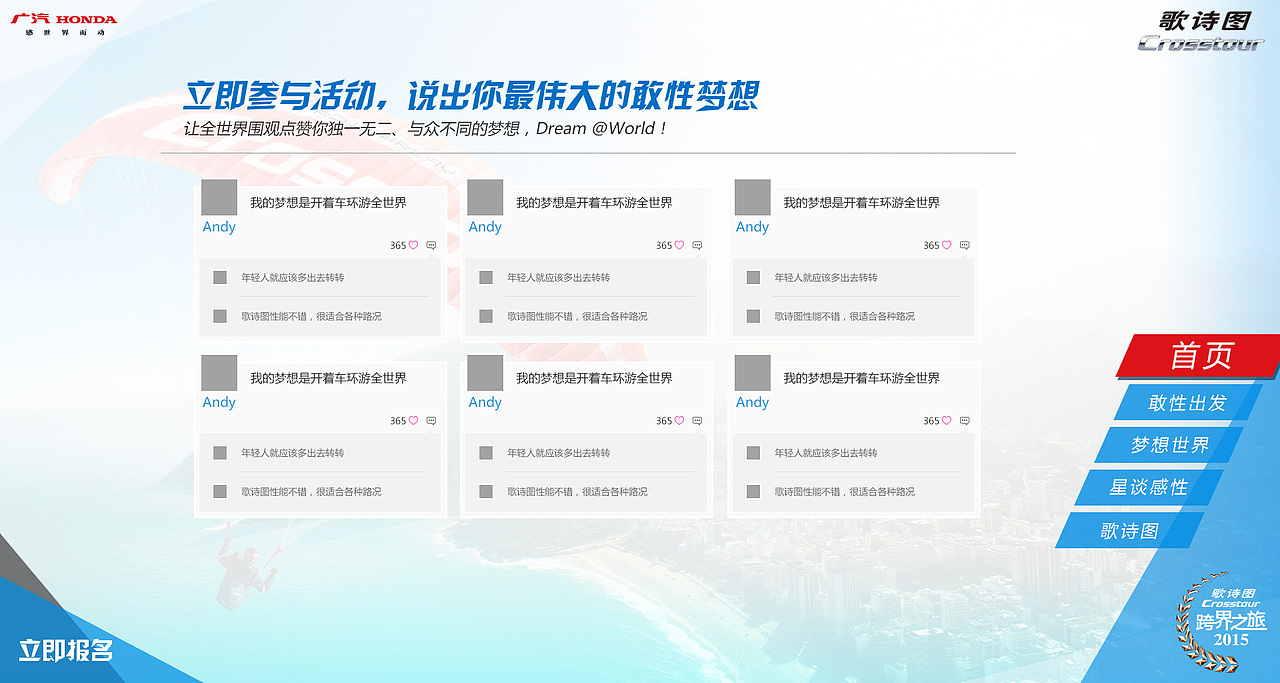Click Andy's avatar in the top-left card
This screenshot has width=1280, height=683.
coord(219,197)
